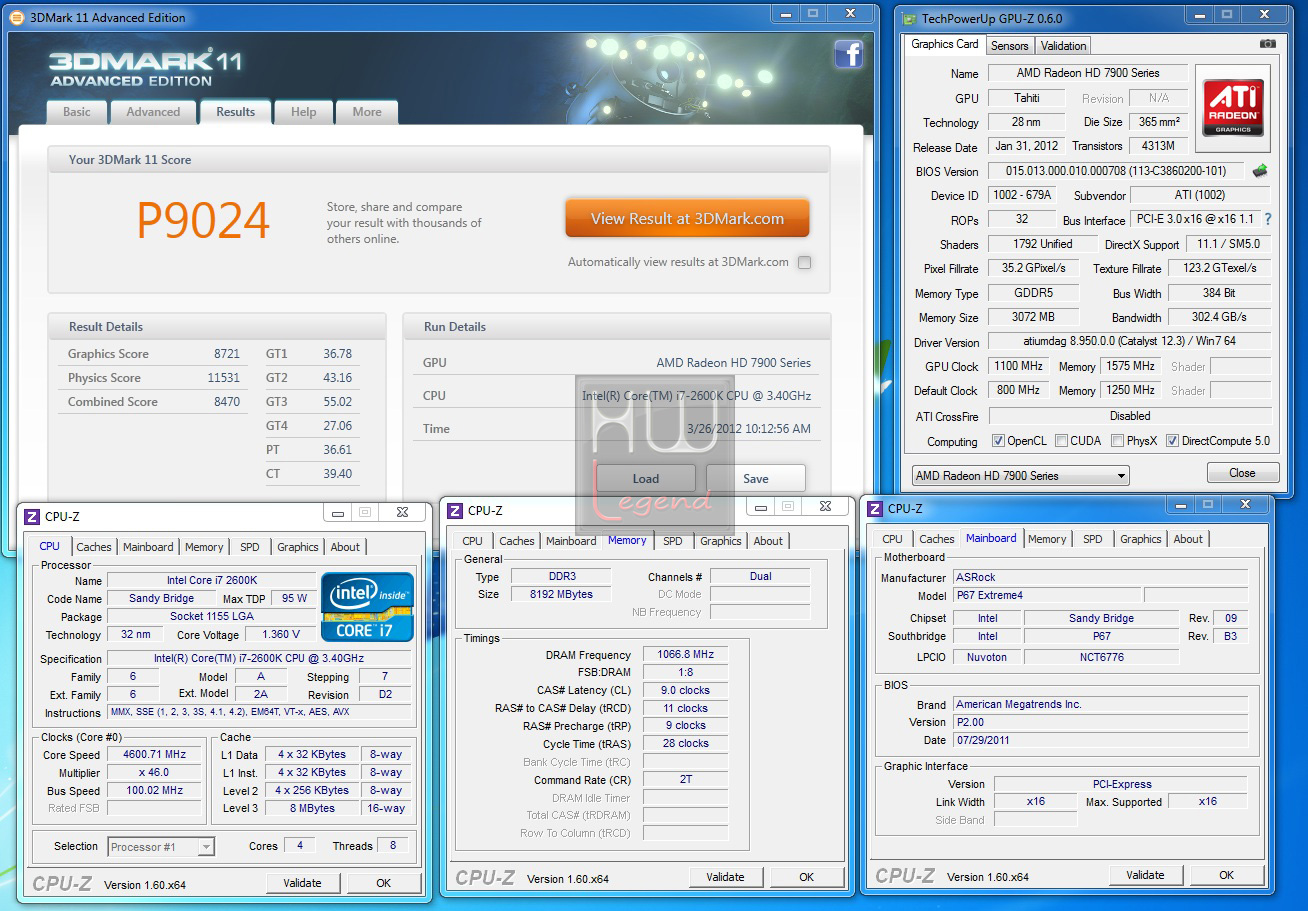Viewport: 1308px width, 911px height.
Task: Open Memory tab in the CPU-Z Mainboard window
Action: 1047,539
